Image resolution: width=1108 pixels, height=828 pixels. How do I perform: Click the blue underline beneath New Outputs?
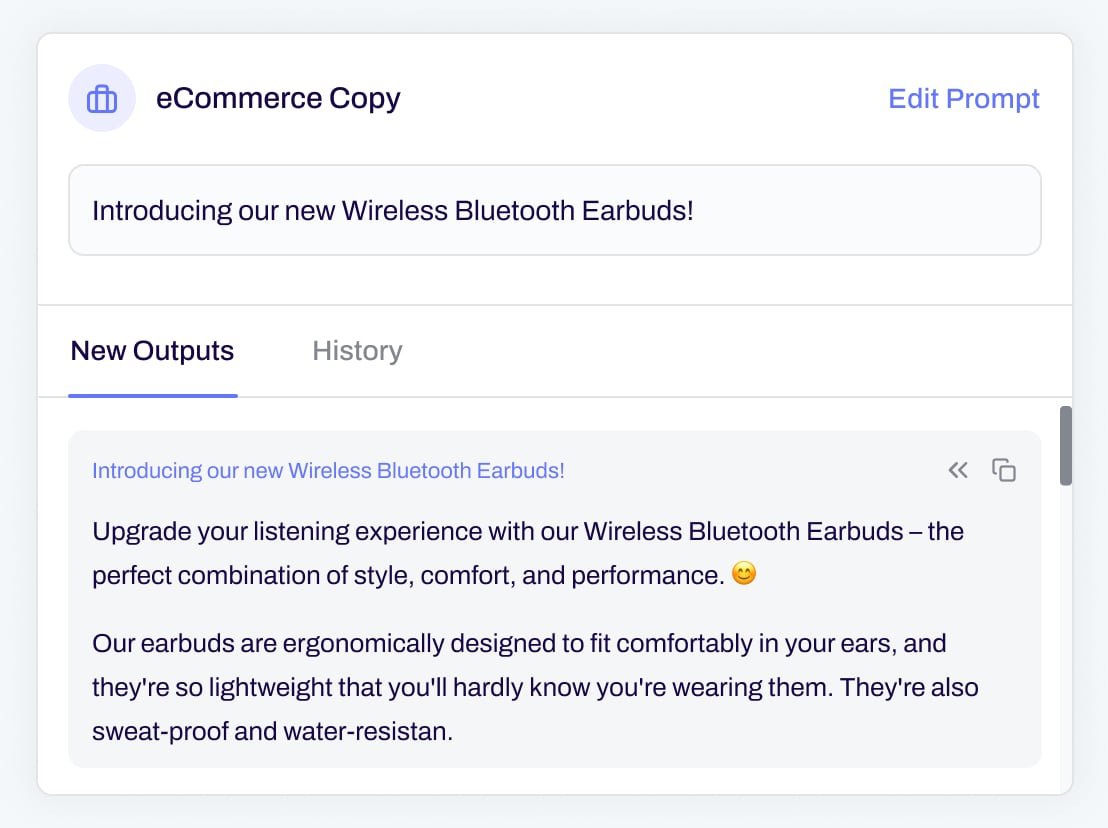[153, 395]
